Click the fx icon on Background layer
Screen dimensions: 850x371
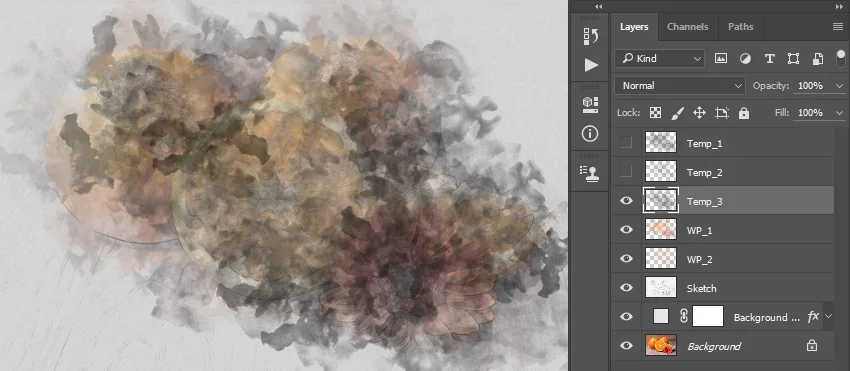pyautogui.click(x=813, y=317)
